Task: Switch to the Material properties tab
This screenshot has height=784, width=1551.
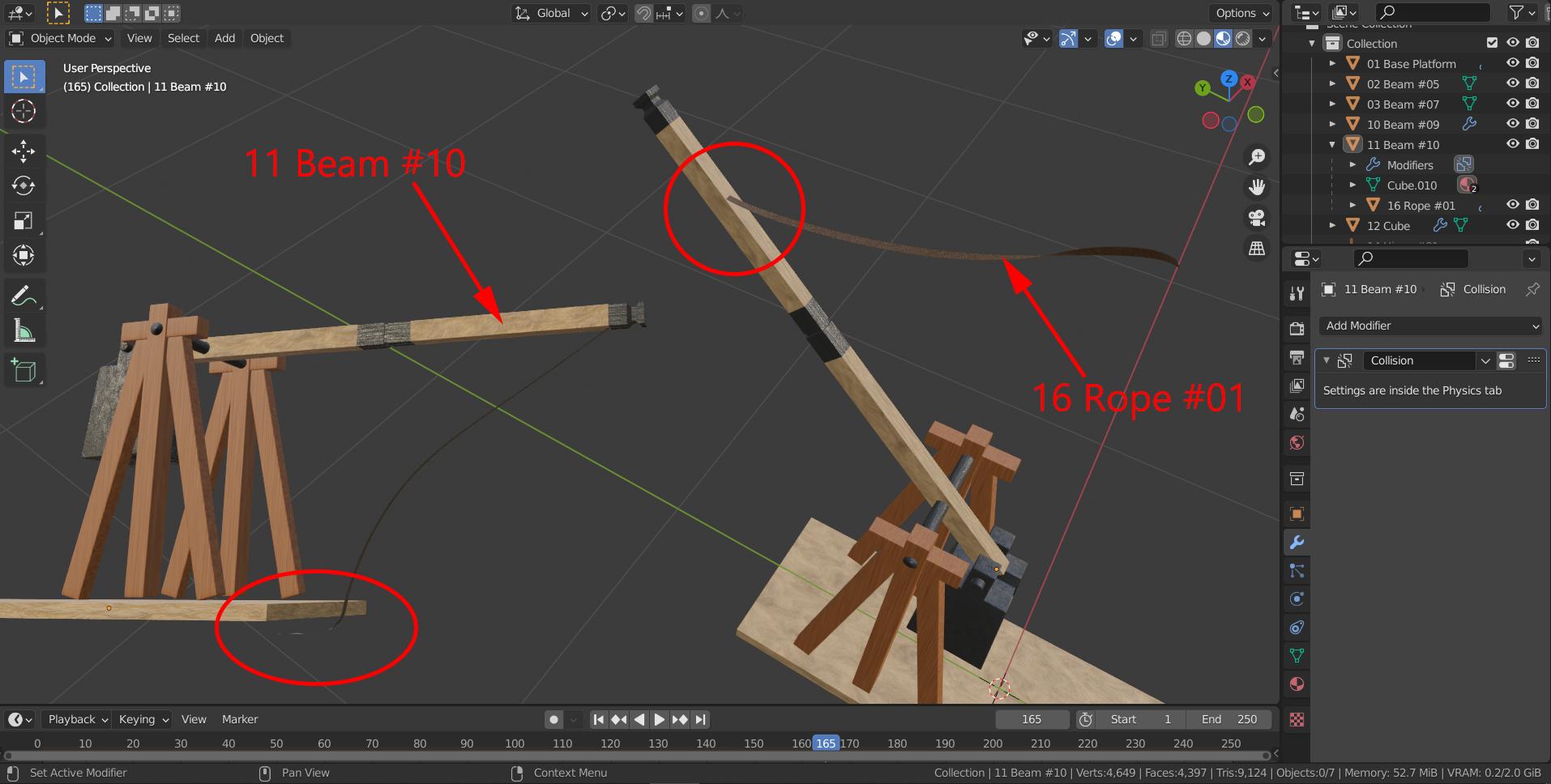Action: point(1296,684)
